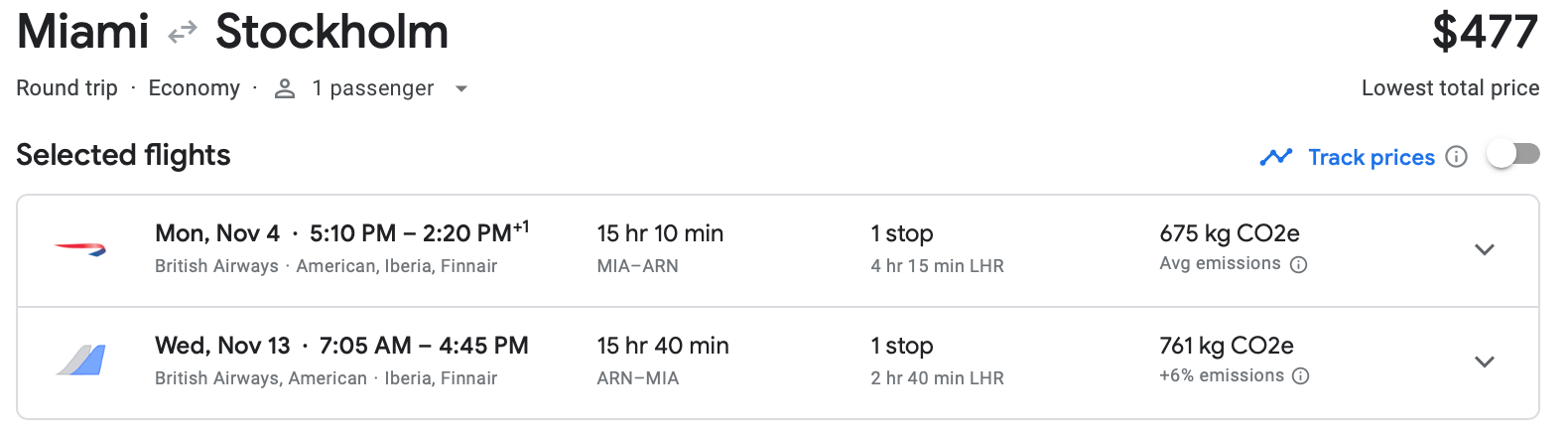This screenshot has width=1568, height=437.
Task: Click the passenger person icon
Action: tap(285, 88)
